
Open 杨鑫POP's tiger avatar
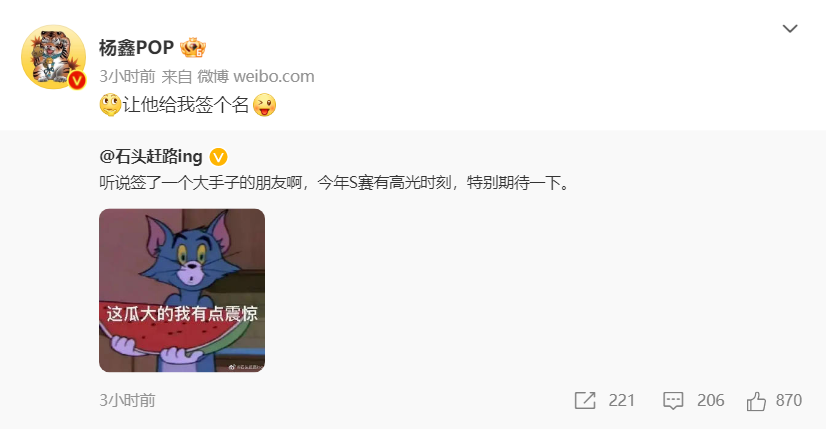pos(53,57)
